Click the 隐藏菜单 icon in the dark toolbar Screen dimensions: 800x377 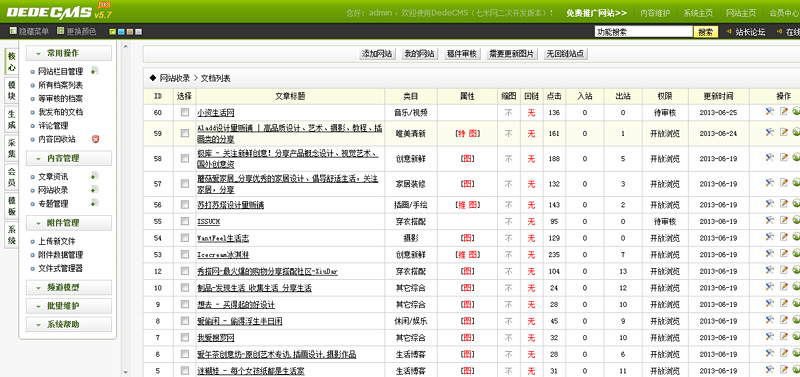click(13, 31)
